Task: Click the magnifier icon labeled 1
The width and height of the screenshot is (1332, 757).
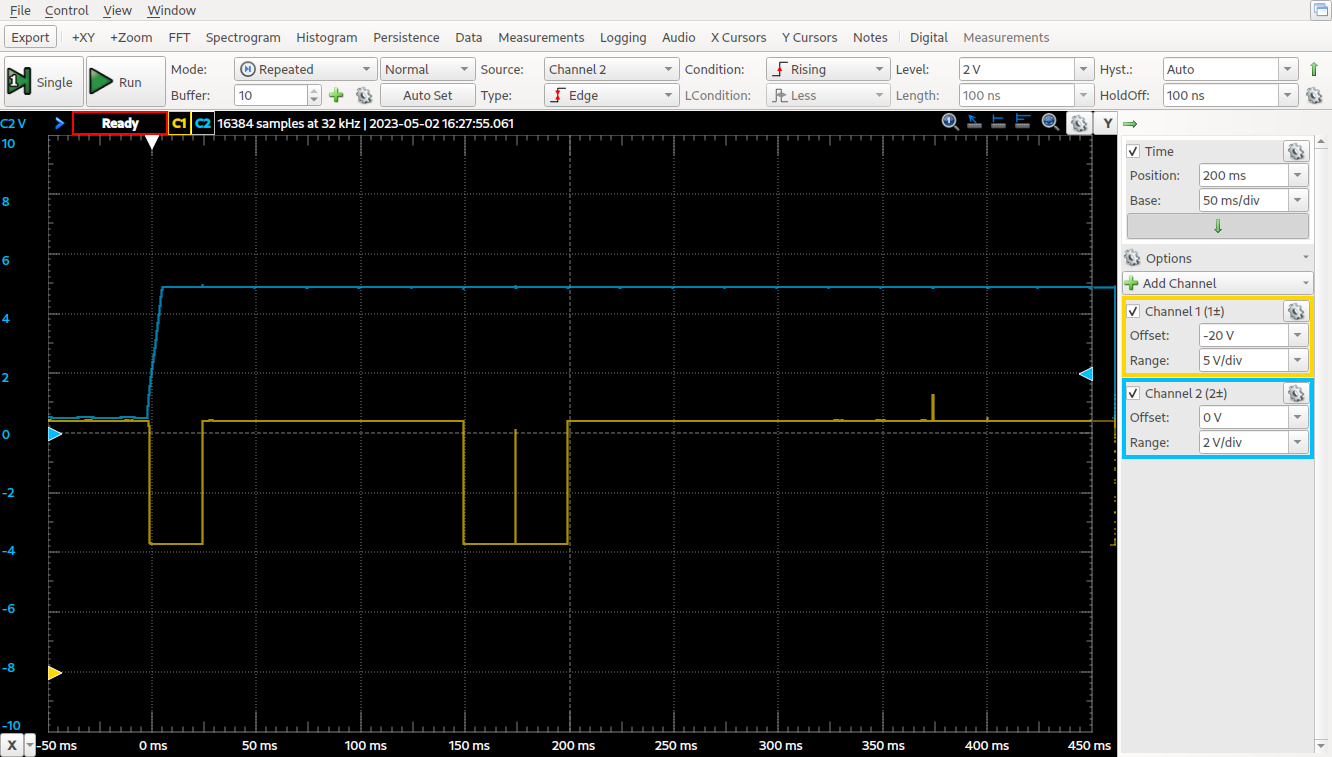Action: click(x=950, y=122)
